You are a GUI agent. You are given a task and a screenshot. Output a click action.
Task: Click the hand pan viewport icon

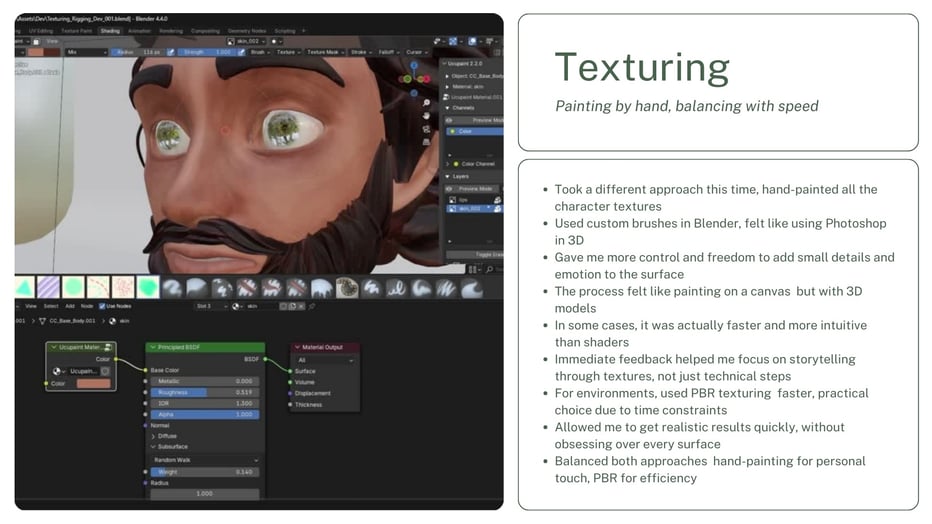pyautogui.click(x=426, y=116)
